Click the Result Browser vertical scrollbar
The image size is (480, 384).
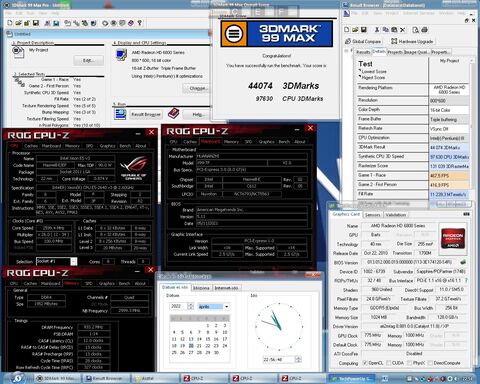point(472,130)
